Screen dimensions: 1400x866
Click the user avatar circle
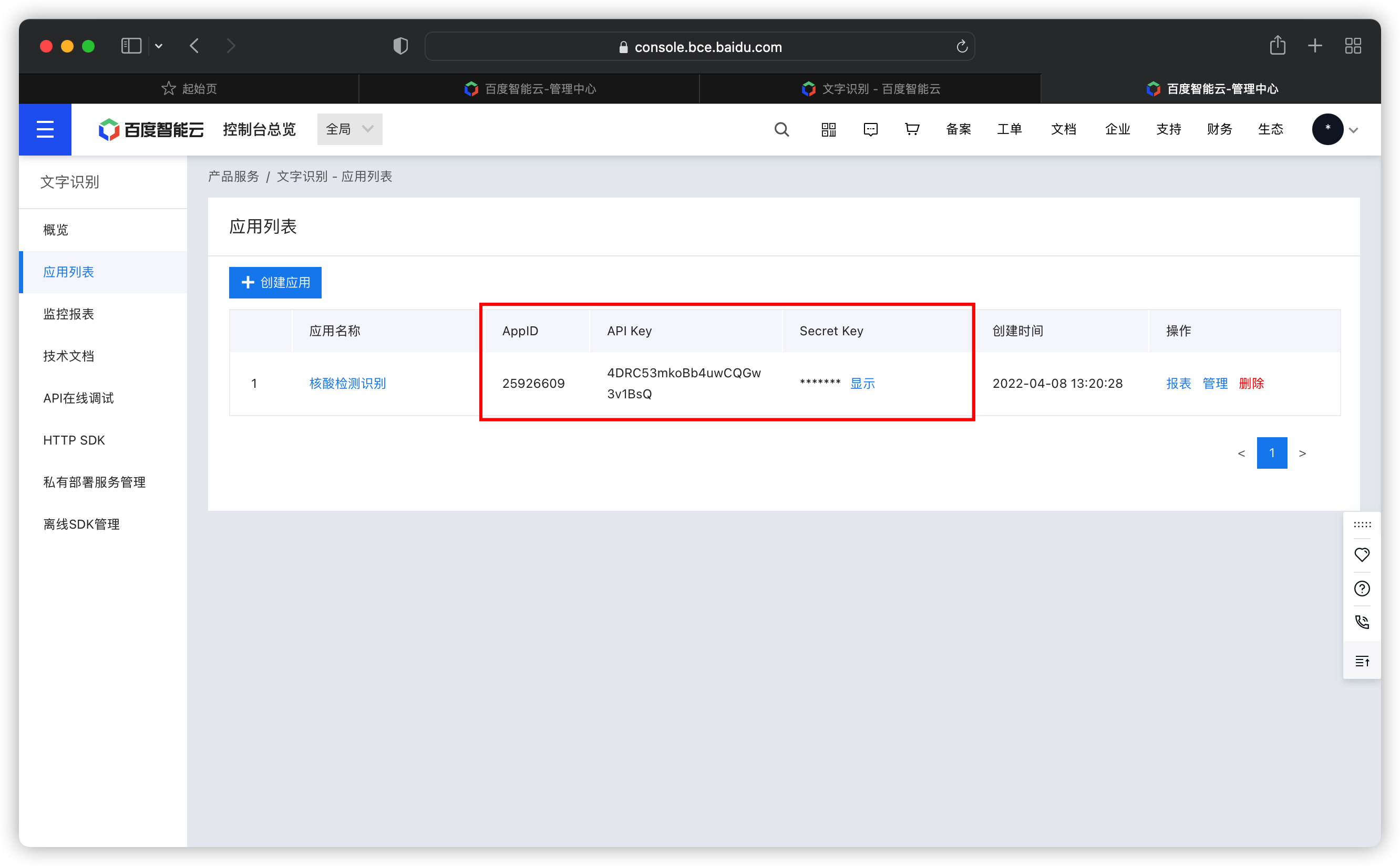(x=1327, y=129)
